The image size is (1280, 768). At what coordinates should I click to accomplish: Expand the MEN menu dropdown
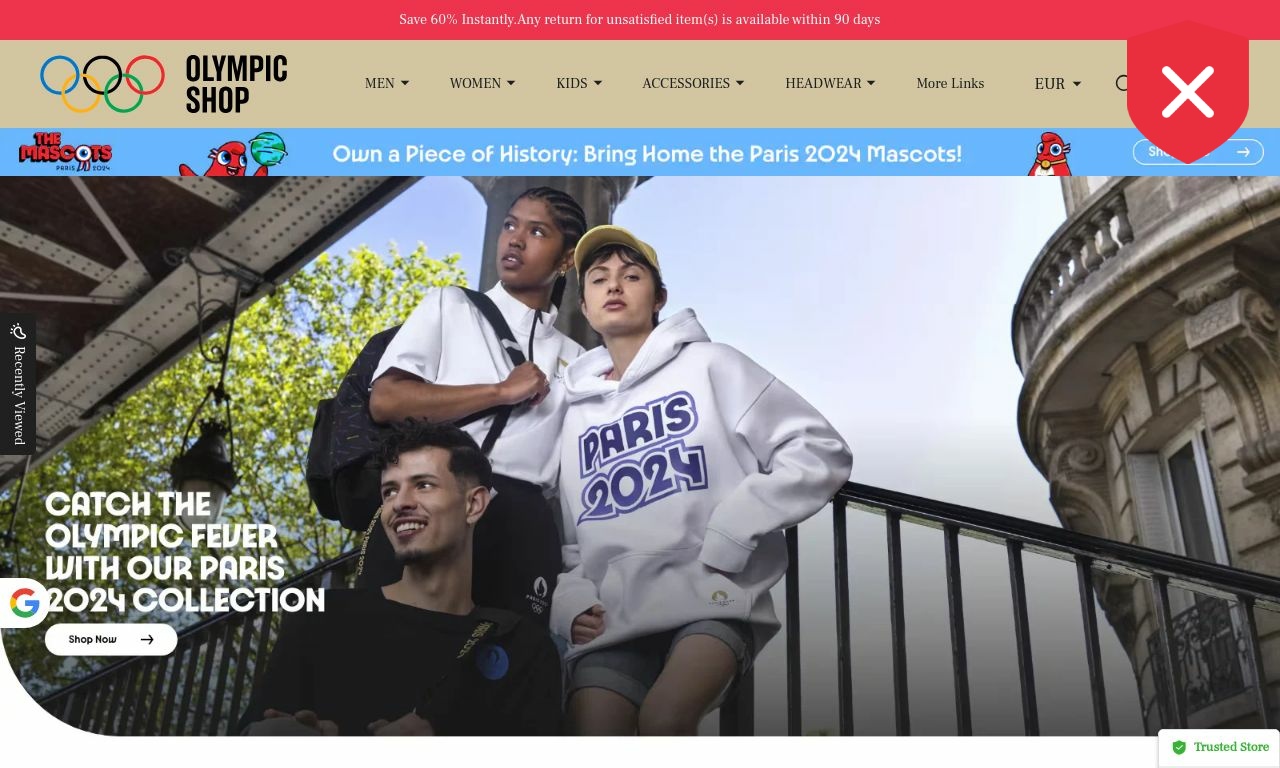click(x=386, y=84)
